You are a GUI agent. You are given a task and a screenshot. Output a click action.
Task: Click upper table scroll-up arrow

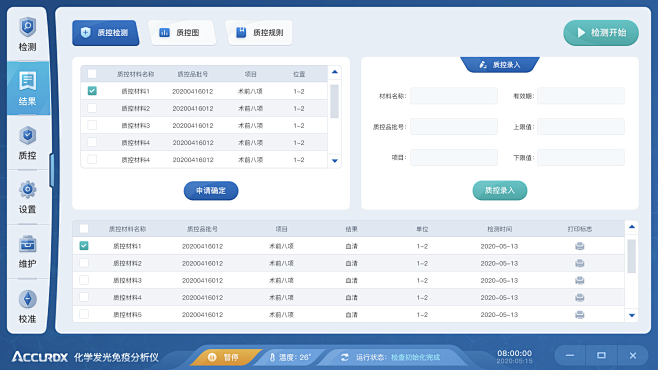pyautogui.click(x=334, y=72)
